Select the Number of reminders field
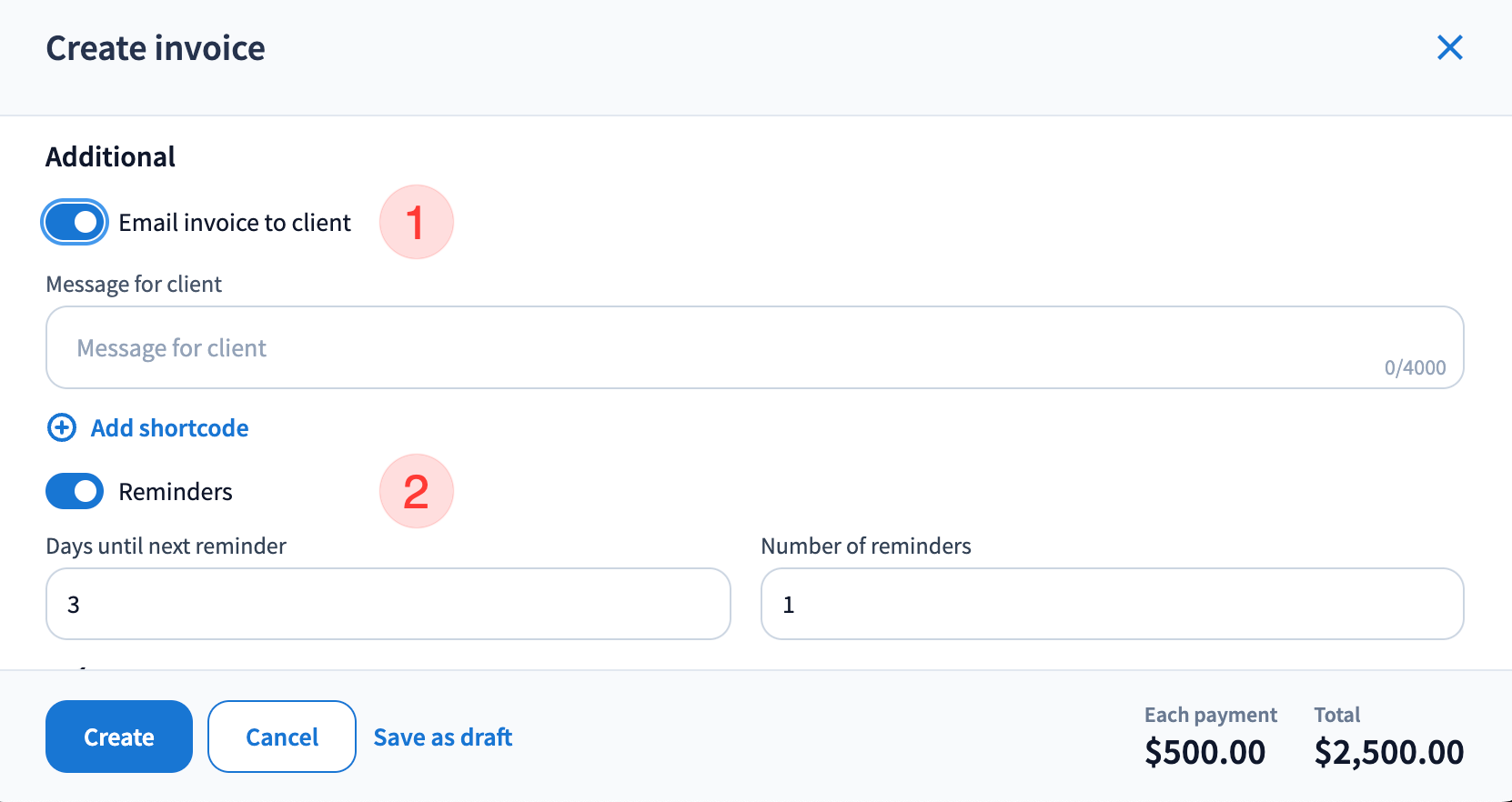This screenshot has width=1512, height=802. click(1112, 604)
